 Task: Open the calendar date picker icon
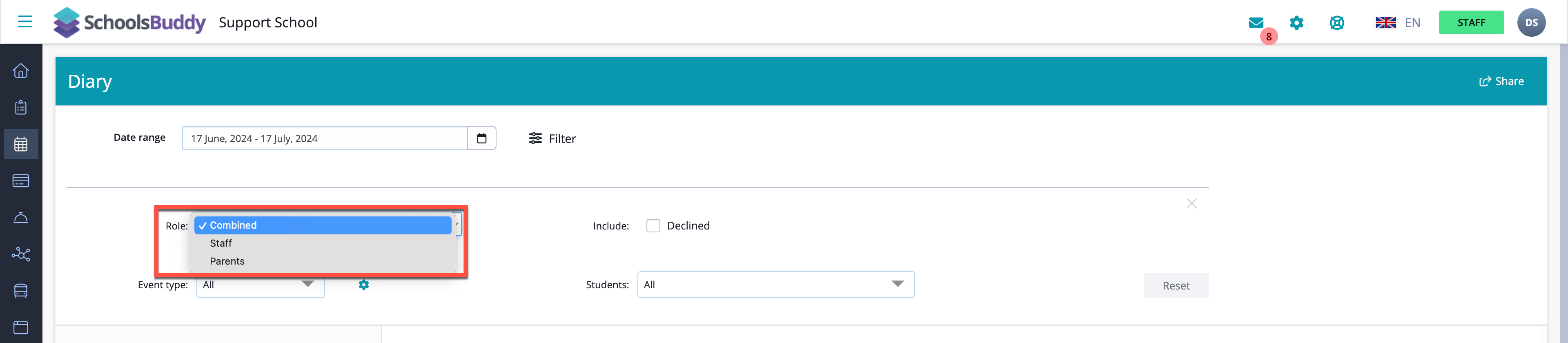[481, 139]
